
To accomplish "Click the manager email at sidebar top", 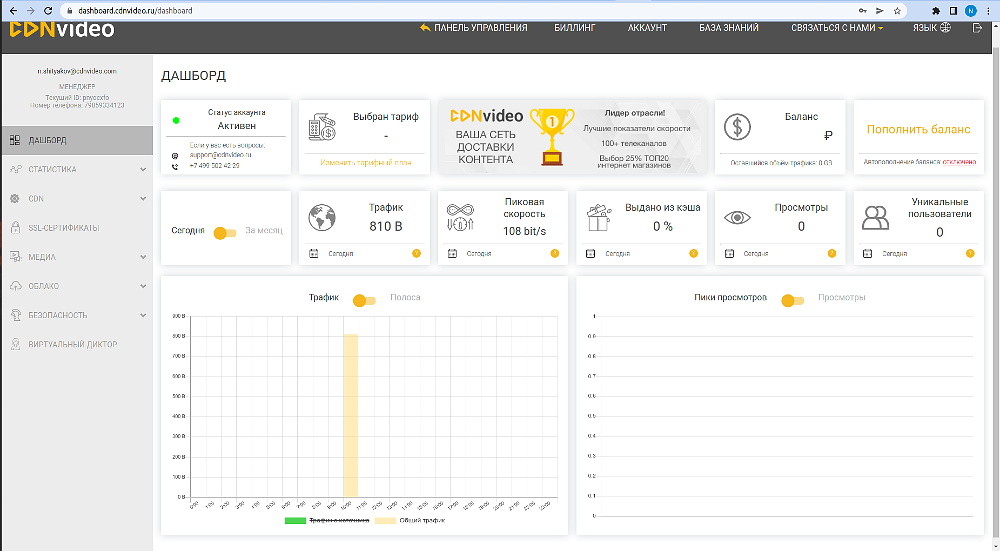I will click(x=77, y=71).
